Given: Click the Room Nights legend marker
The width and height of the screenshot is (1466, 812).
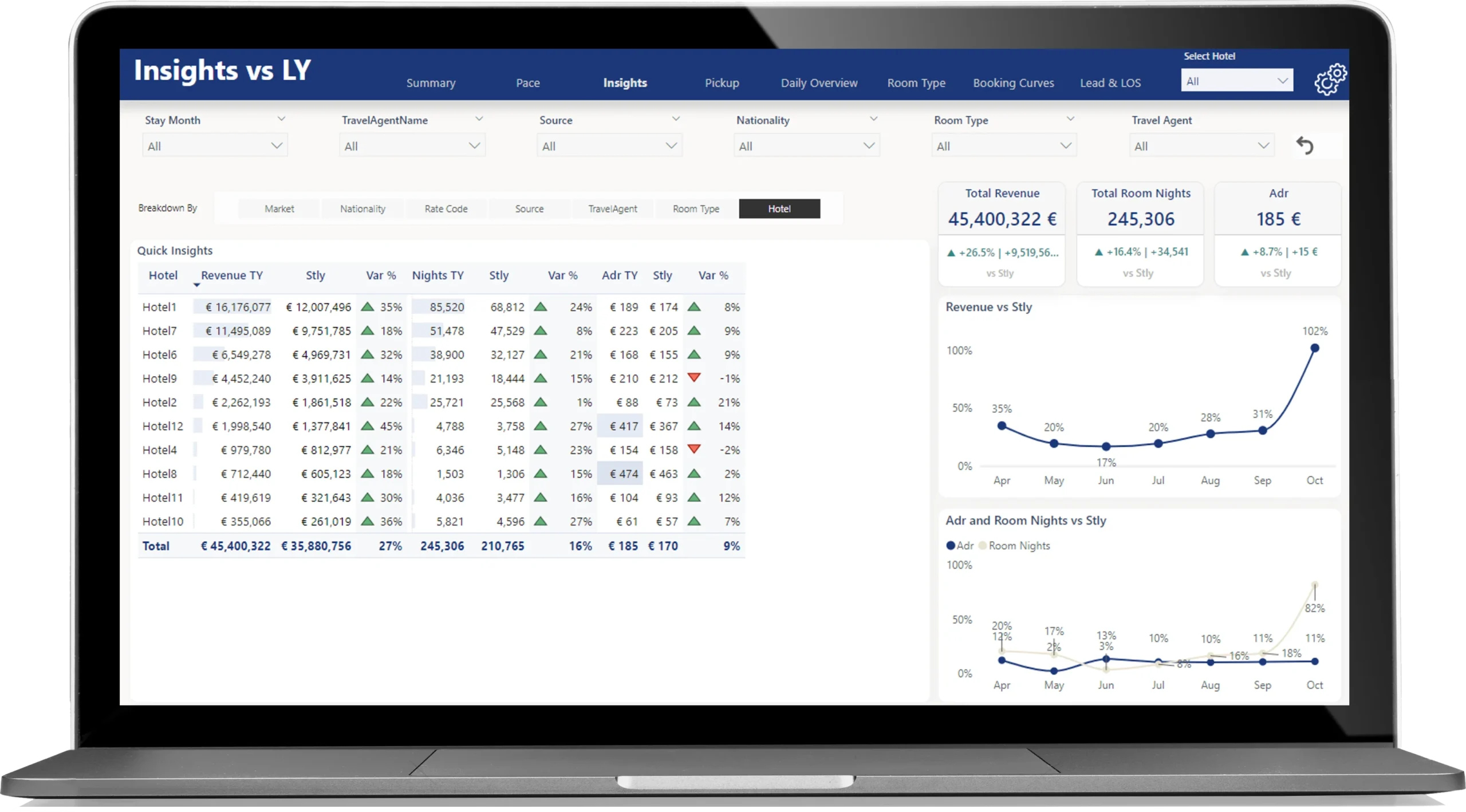Looking at the screenshot, I should 983,546.
